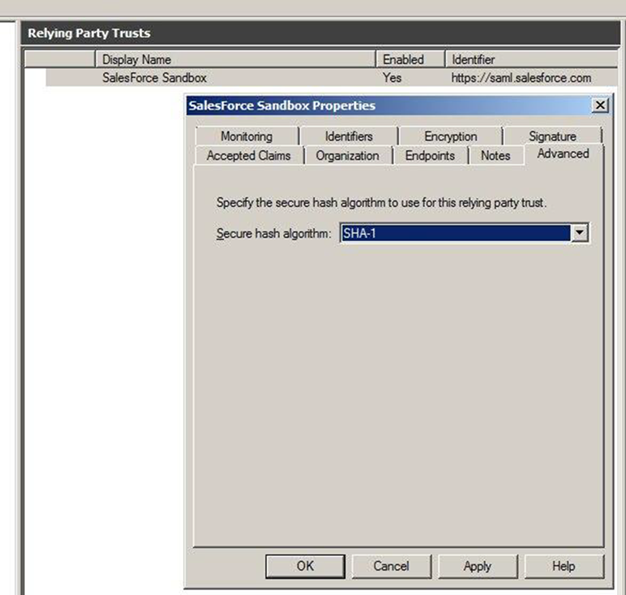Click the Secure hash algorithm label
The image size is (626, 595).
click(x=274, y=233)
